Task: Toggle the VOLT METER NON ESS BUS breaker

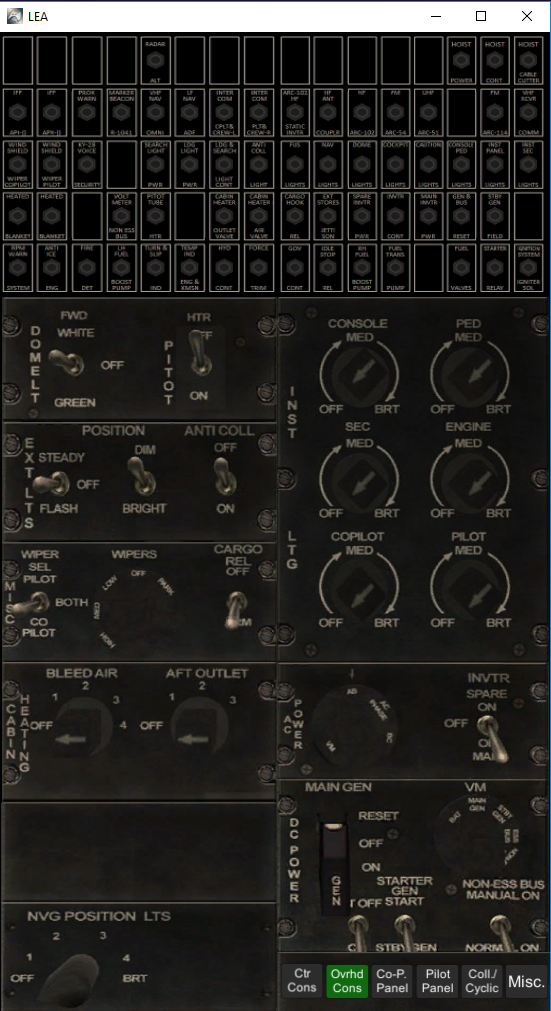Action: 121,216
